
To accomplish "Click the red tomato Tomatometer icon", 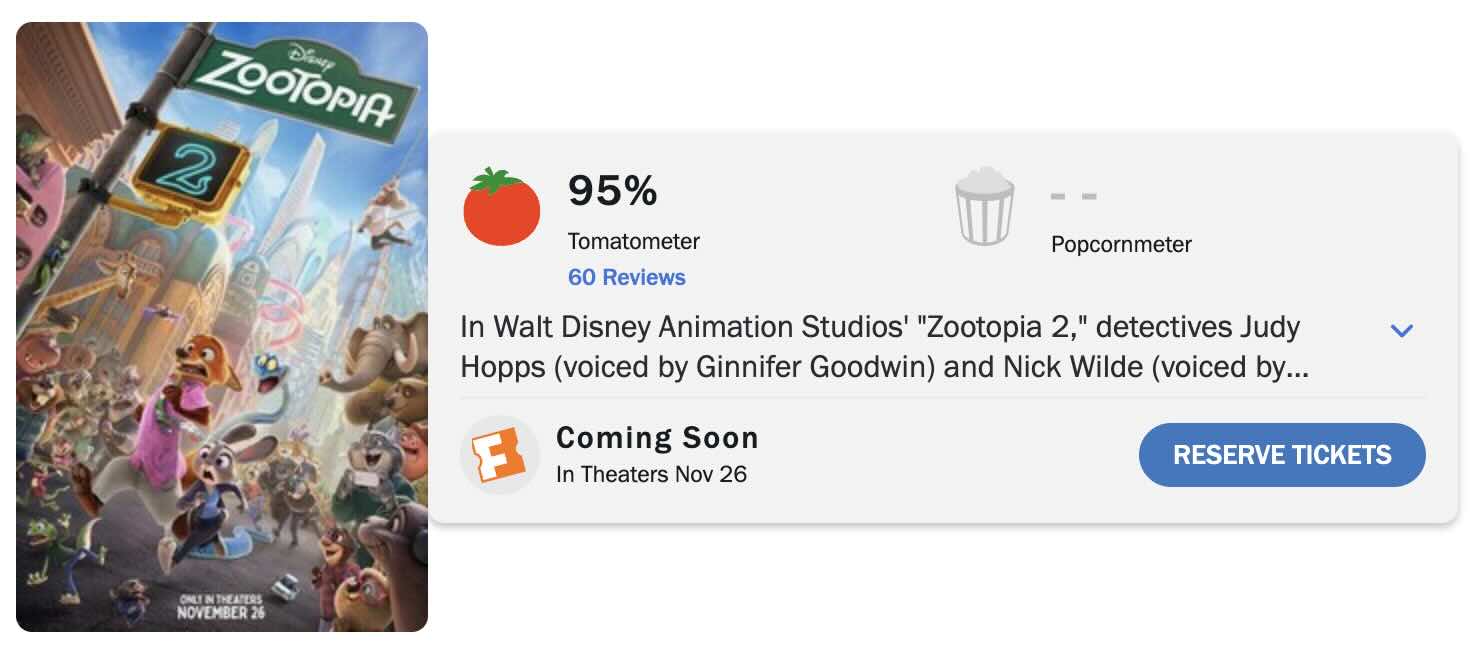I will tap(501, 208).
